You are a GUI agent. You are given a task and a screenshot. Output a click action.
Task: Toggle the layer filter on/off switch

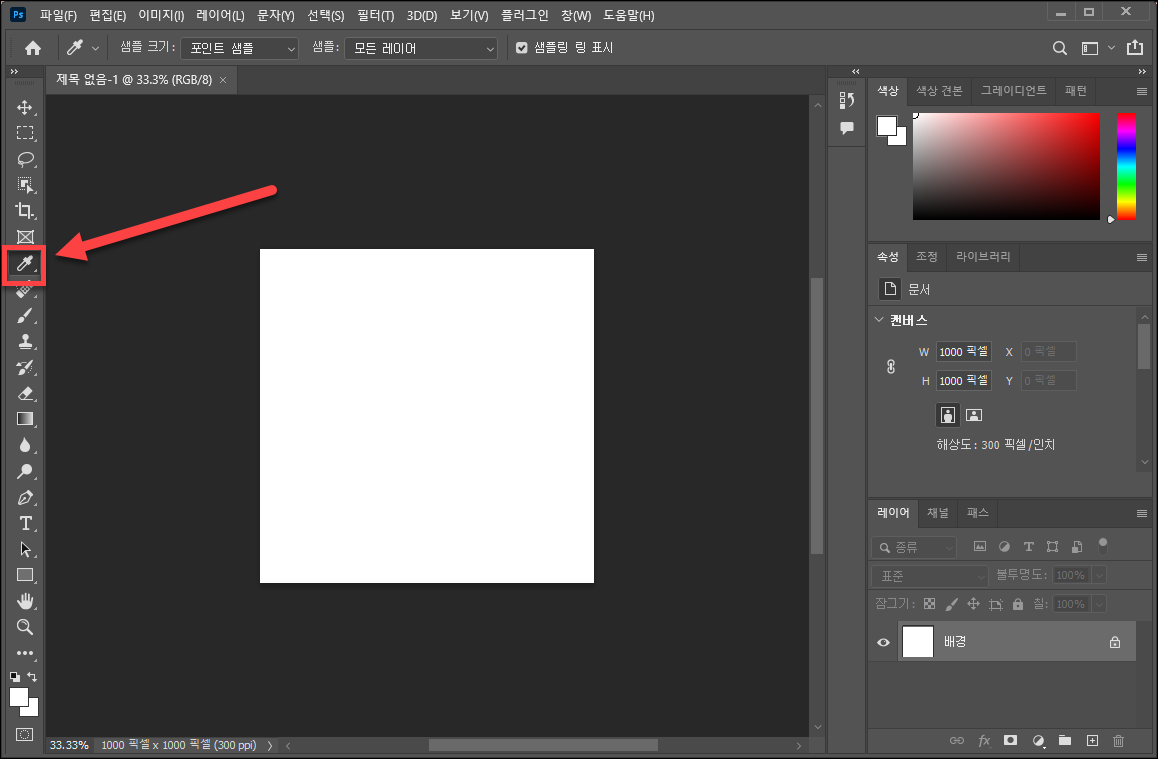(1103, 546)
